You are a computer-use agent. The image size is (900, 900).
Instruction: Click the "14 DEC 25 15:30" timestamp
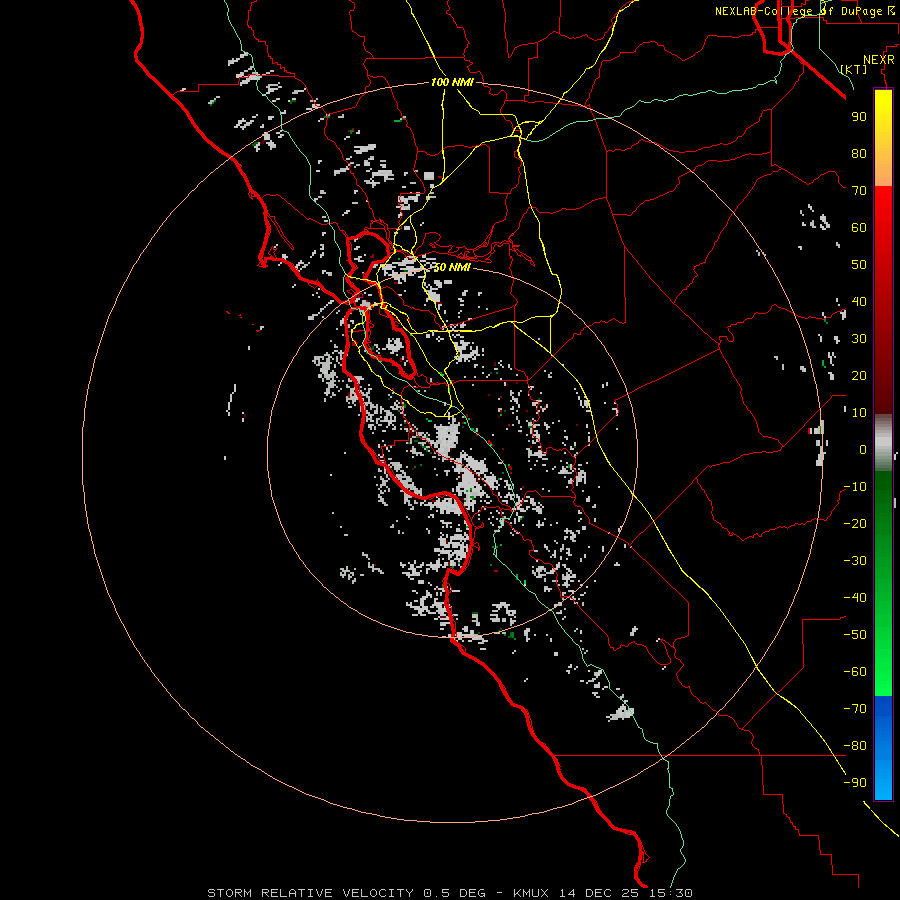pyautogui.click(x=625, y=893)
